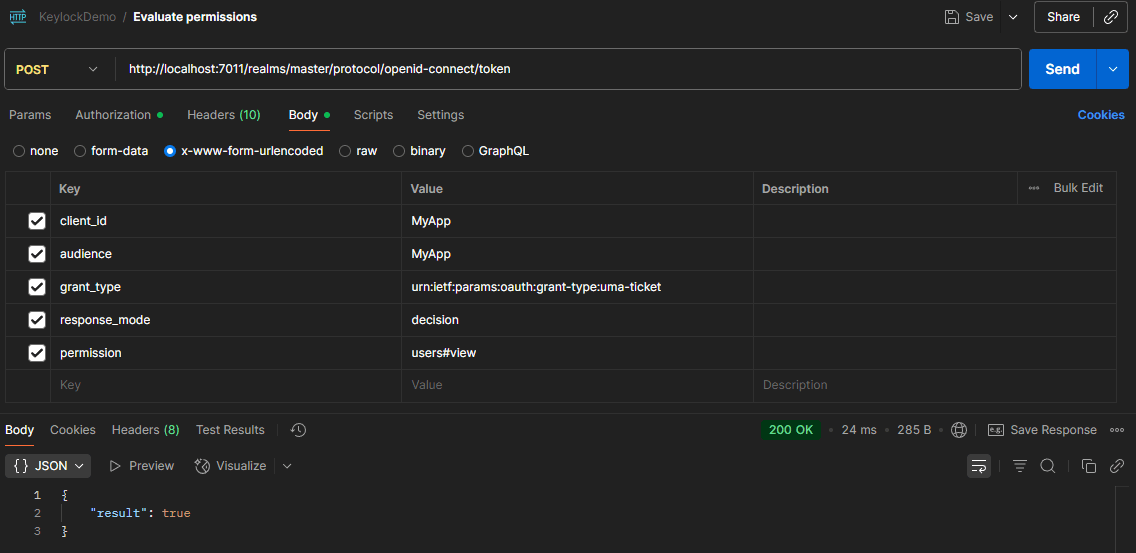Open response more options ellipsis

click(x=1117, y=430)
